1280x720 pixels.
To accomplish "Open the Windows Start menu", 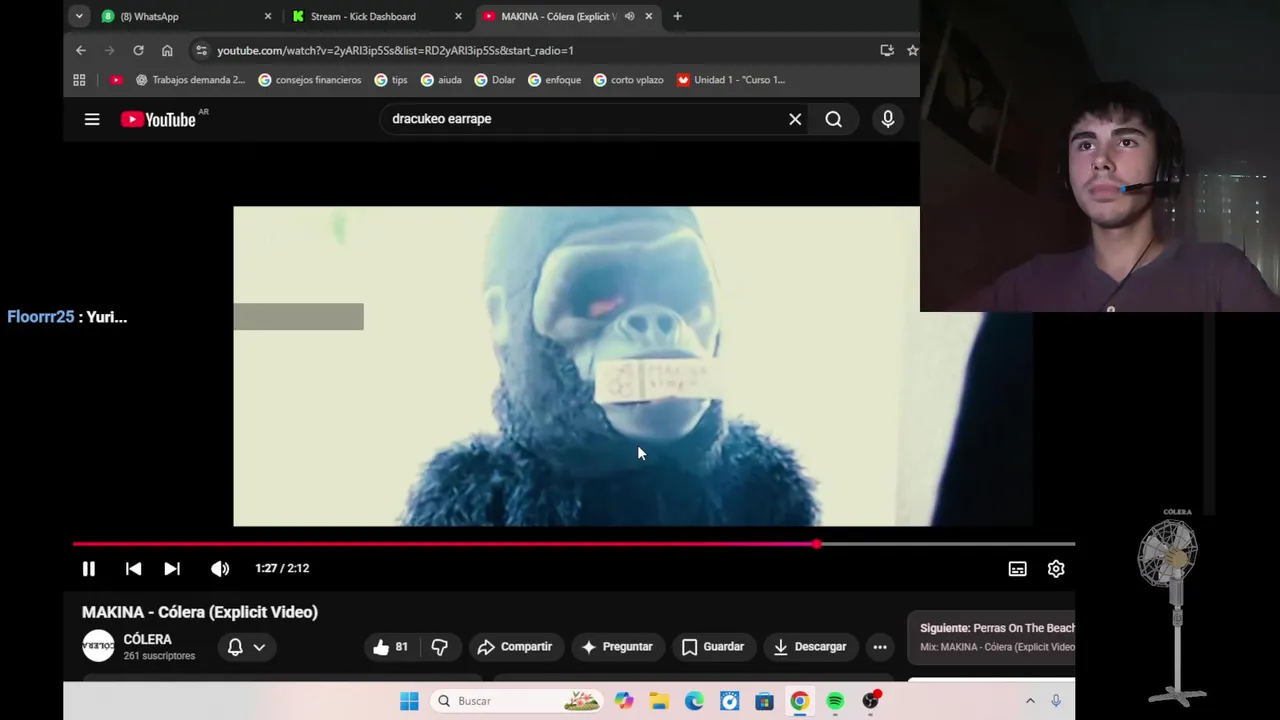I will click(x=409, y=701).
